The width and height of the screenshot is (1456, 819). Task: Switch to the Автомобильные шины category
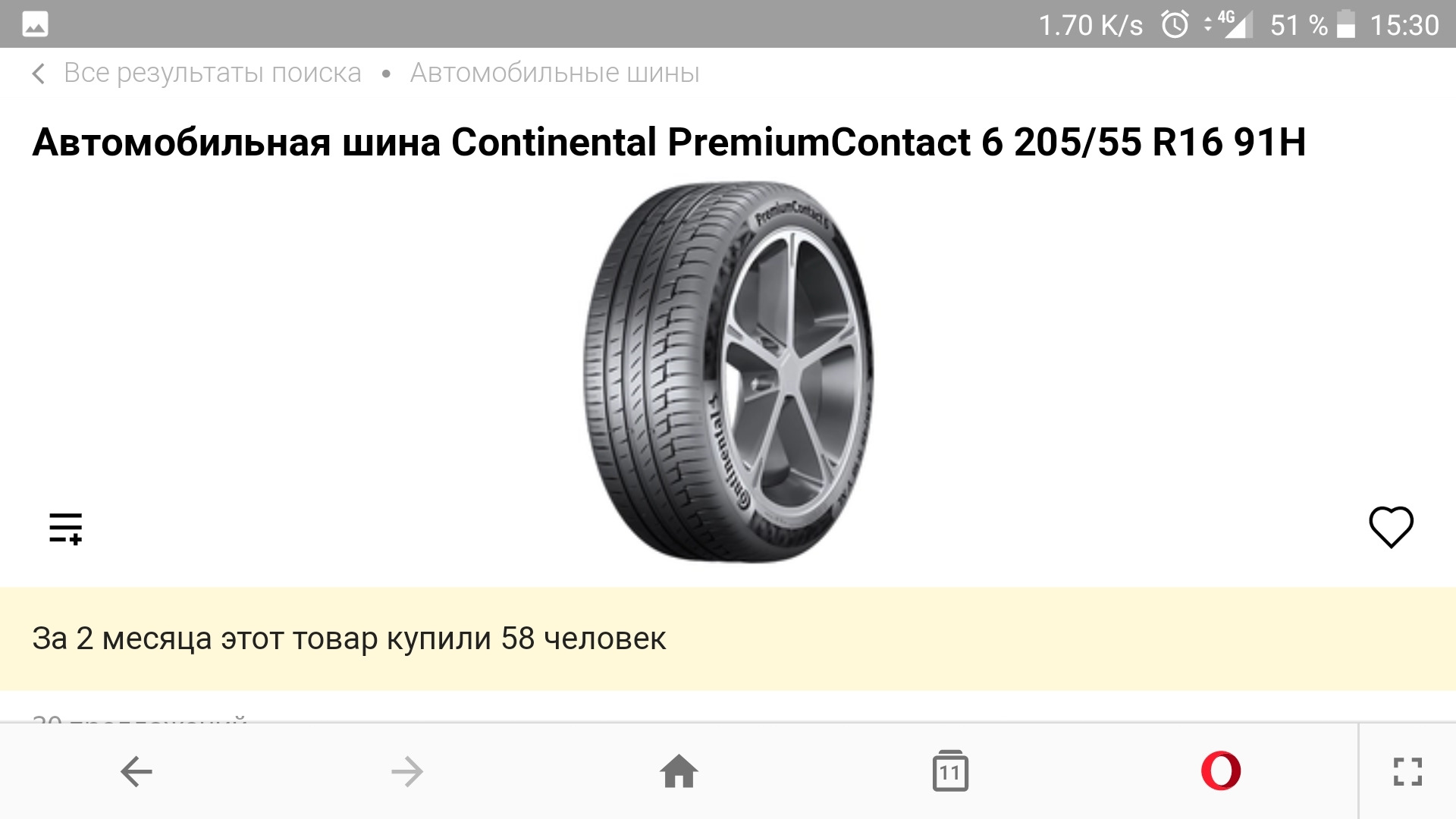(x=554, y=73)
